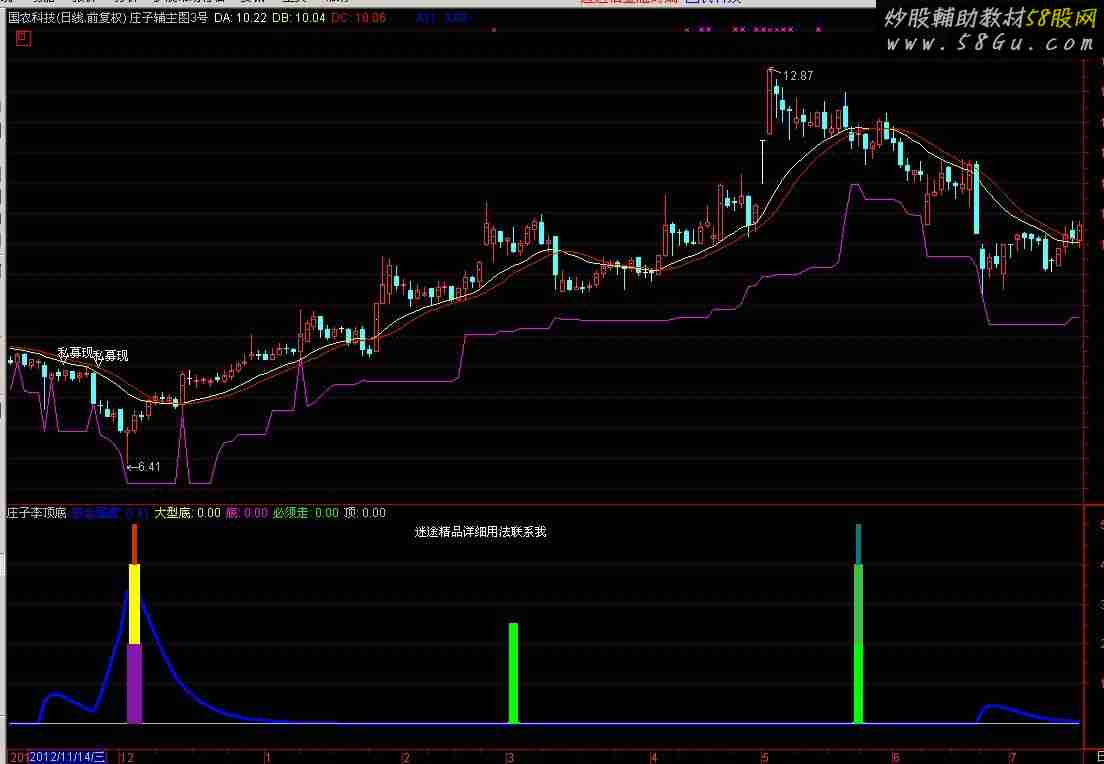The height and width of the screenshot is (764, 1104).
Task: Click the indicator name 庄子辅主图3号
Action: [169, 18]
